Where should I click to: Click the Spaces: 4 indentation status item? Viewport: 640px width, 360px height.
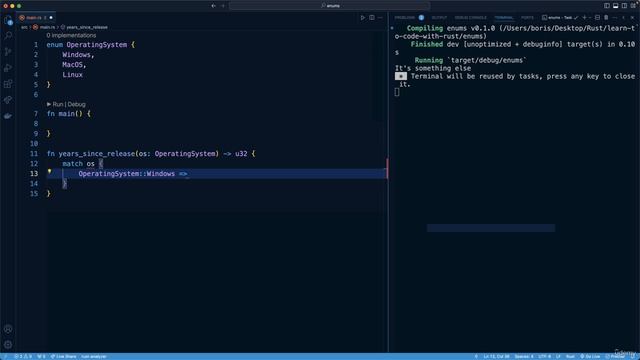pos(524,356)
